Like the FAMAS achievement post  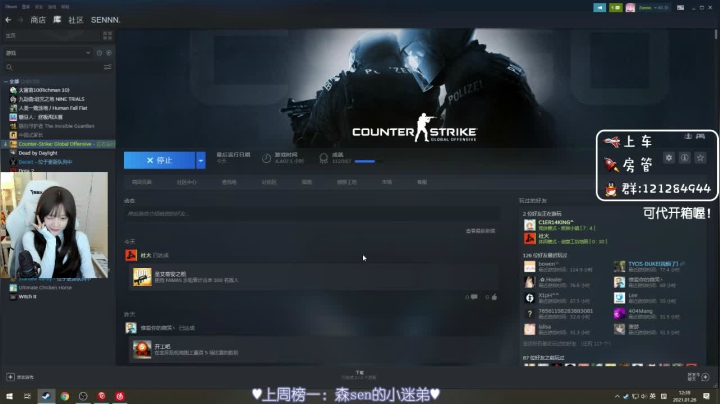[x=494, y=297]
